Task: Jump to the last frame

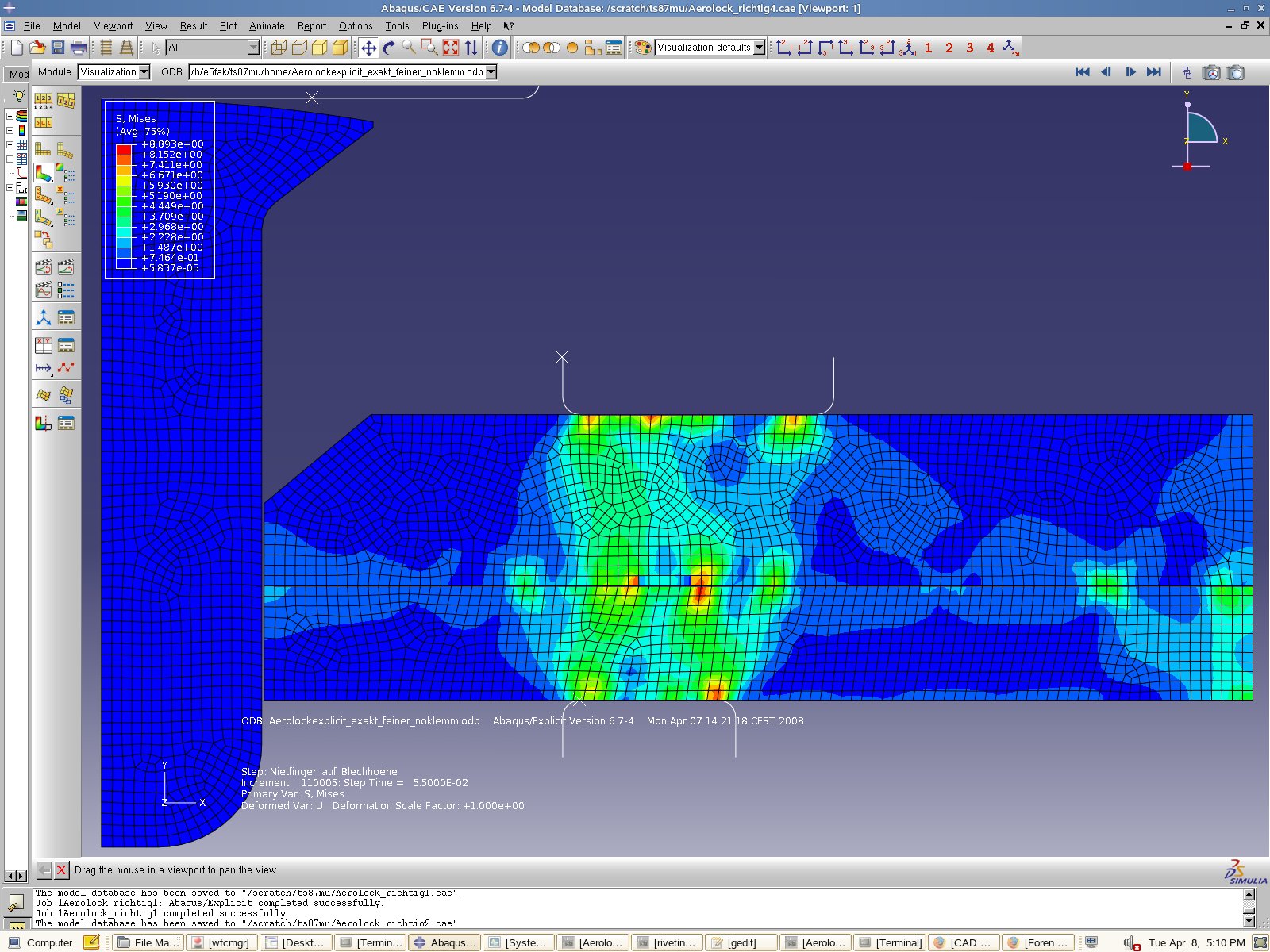Action: 1154,72
